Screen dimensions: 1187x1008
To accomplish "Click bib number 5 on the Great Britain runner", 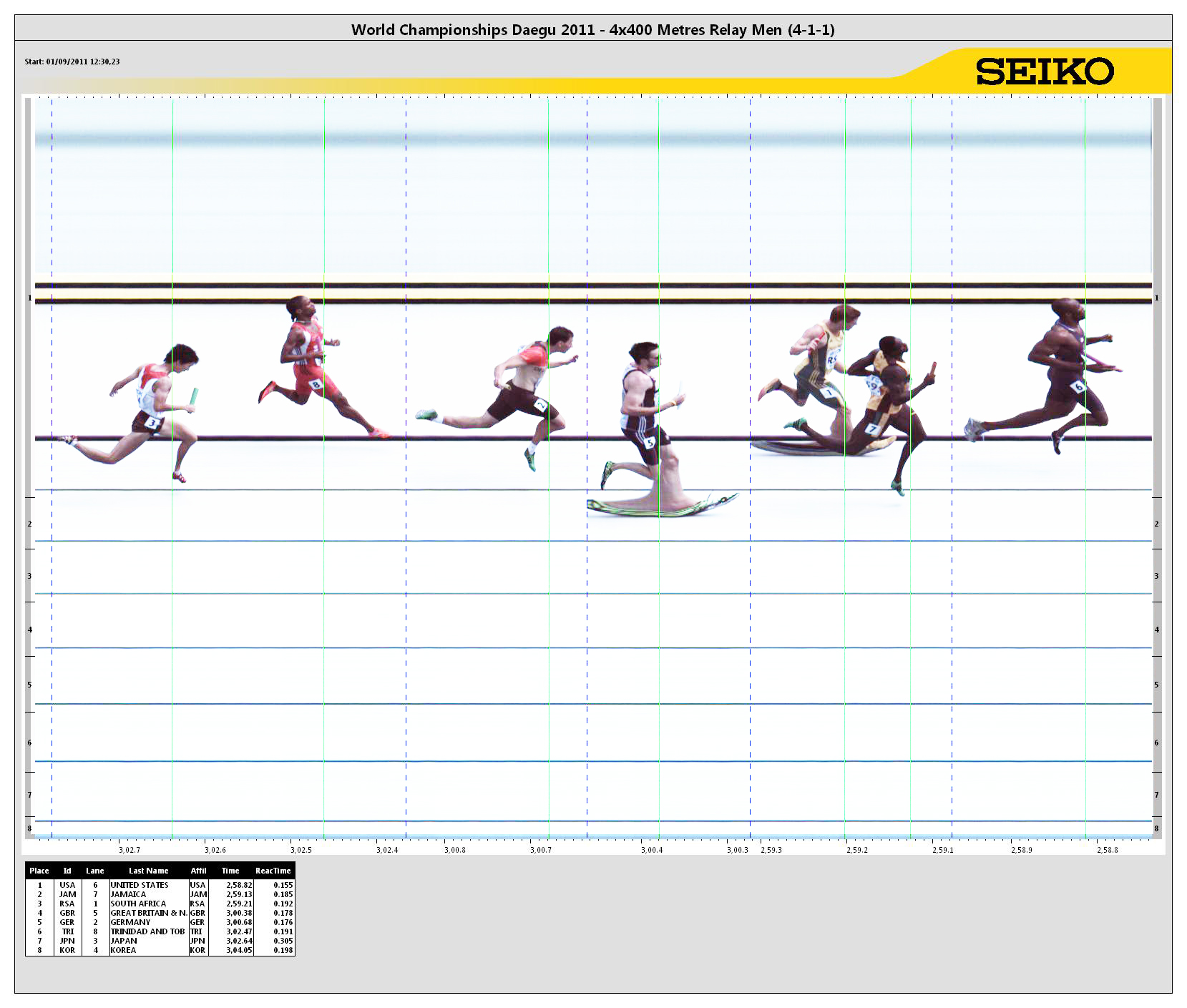I will [x=650, y=443].
